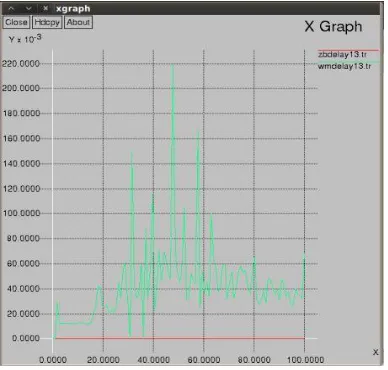Viewport: 388px width, 370px height.
Task: Click the 0.0000 y-axis label
Action: click(x=25, y=338)
